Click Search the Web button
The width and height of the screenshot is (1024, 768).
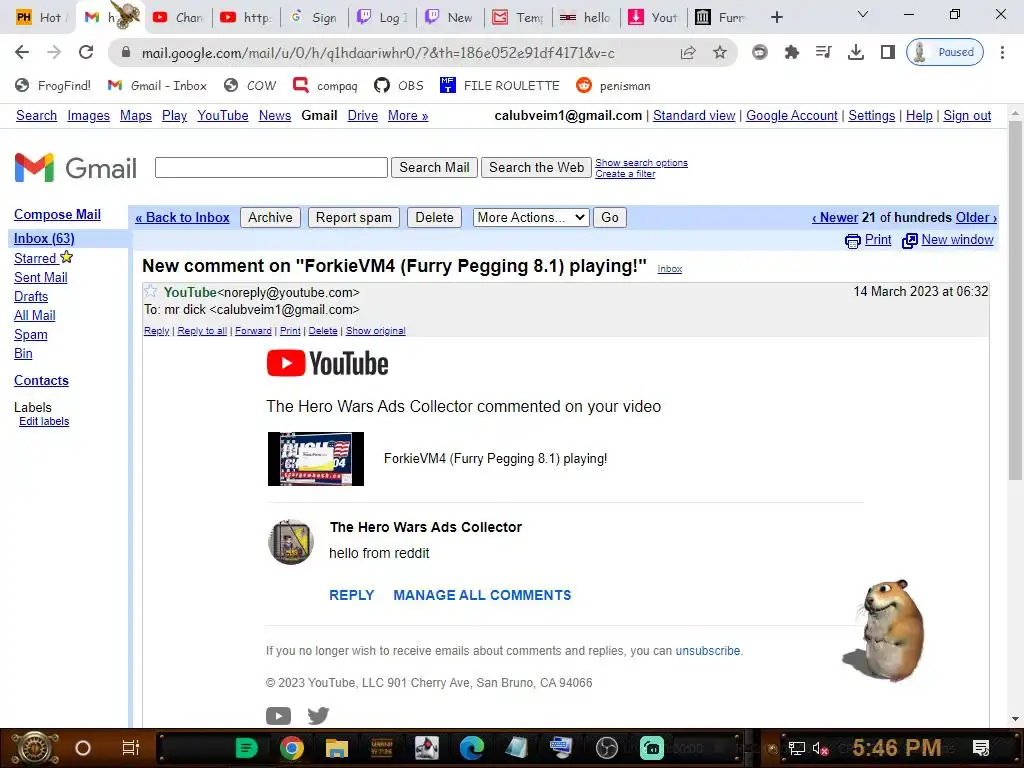[x=536, y=168]
